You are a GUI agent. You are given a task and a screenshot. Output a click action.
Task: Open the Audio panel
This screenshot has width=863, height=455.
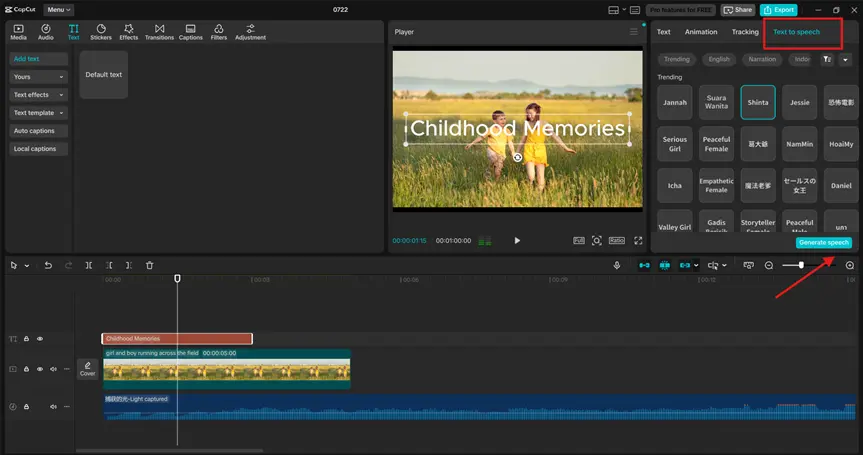click(x=46, y=32)
